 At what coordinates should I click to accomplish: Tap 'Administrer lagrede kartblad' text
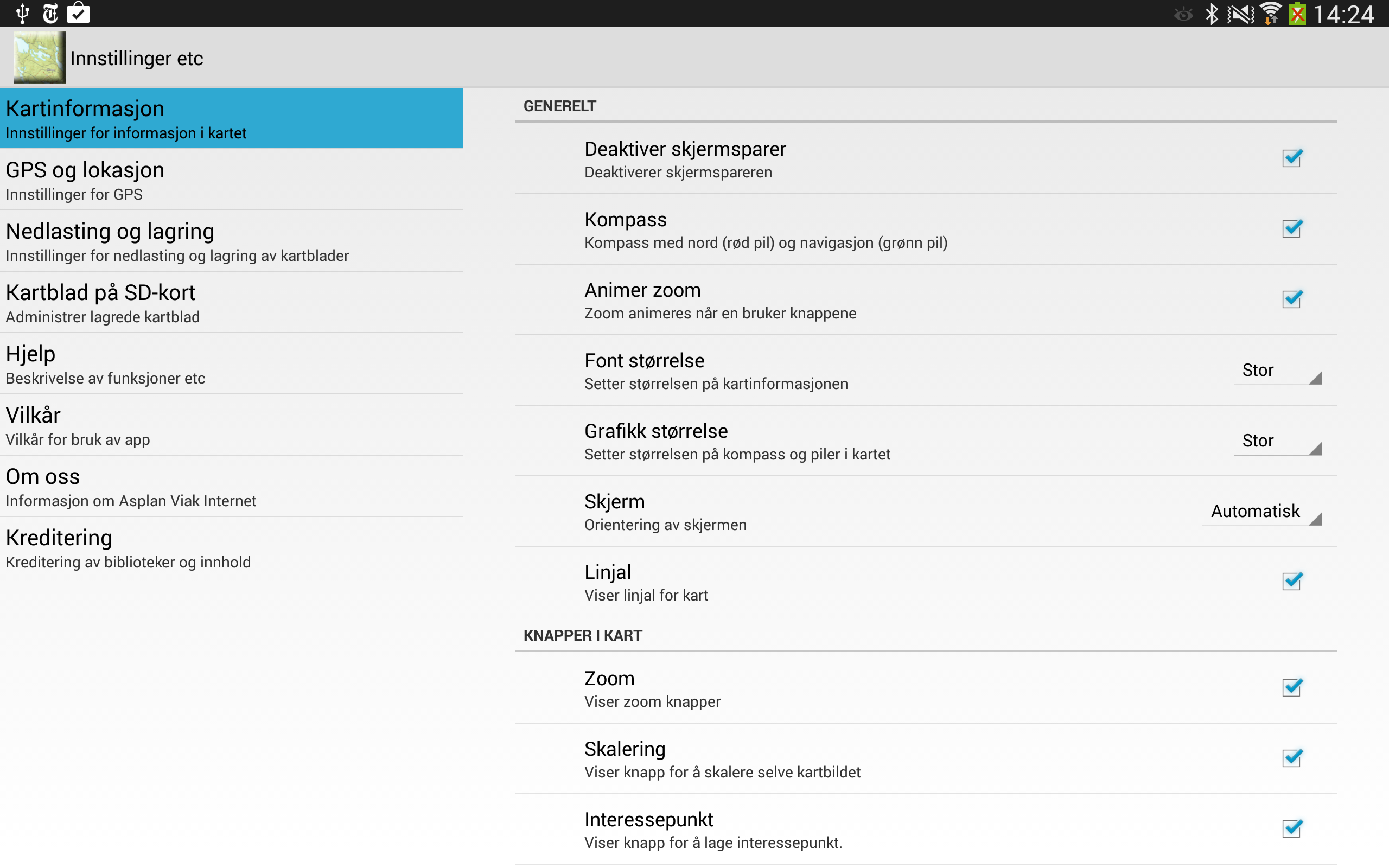pyautogui.click(x=103, y=317)
